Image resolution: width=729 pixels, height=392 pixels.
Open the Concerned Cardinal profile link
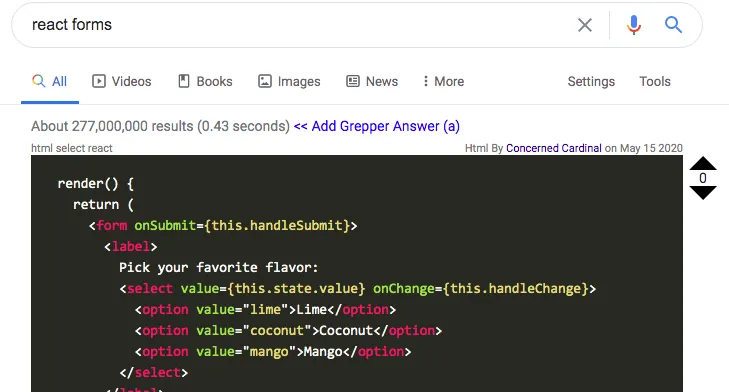(553, 148)
